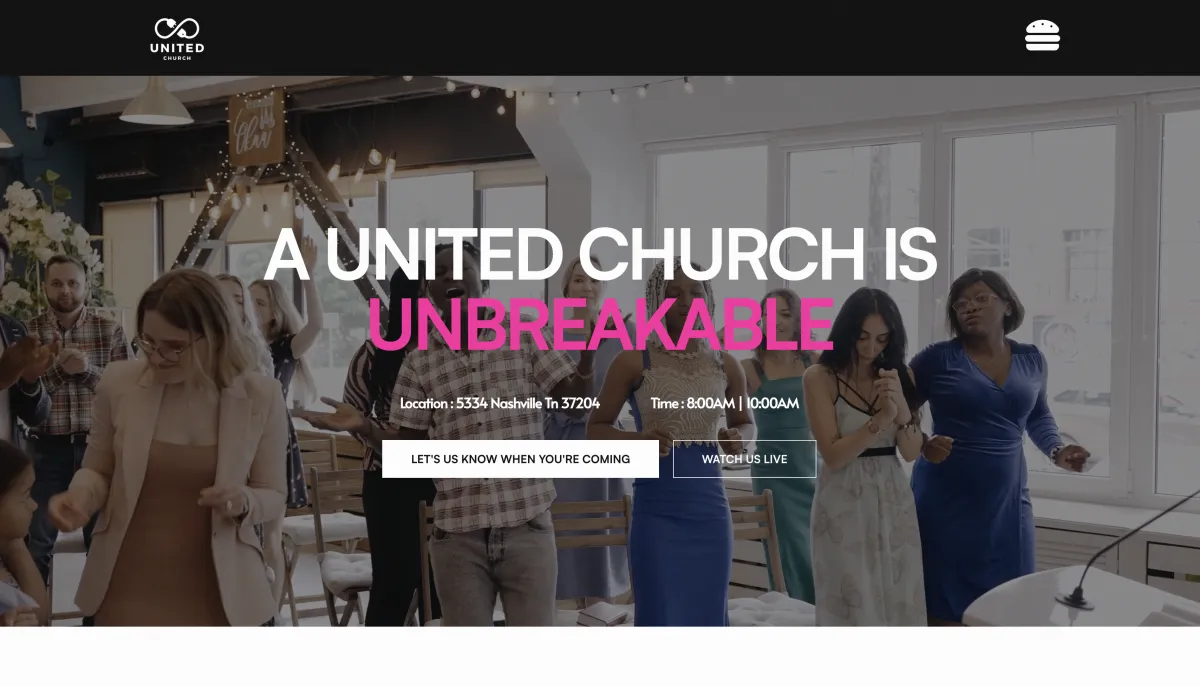Click the hanging wooden sign with string lights
Viewport: 1200px width, 687px height.
(x=257, y=127)
